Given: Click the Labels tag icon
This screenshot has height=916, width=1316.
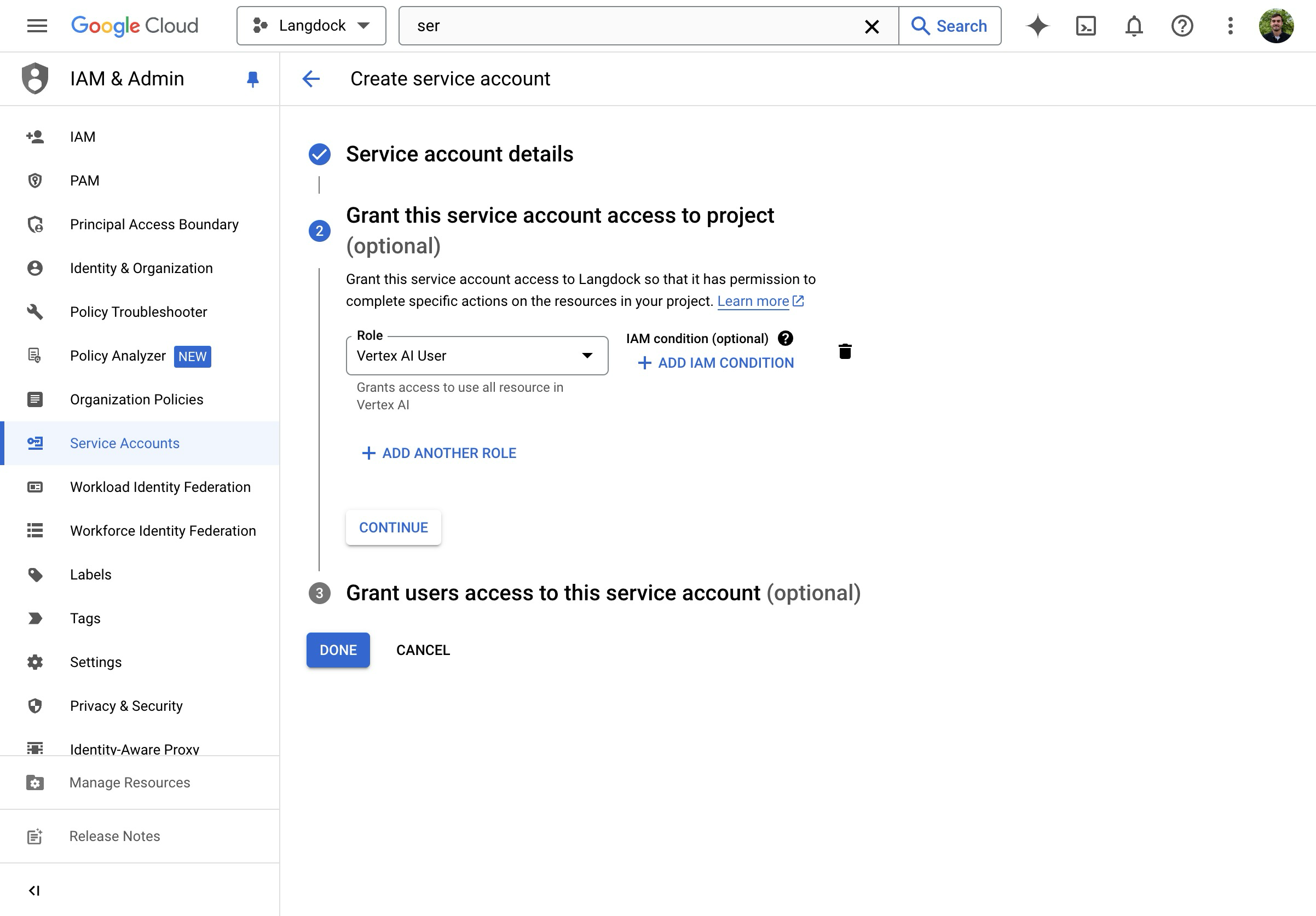Looking at the screenshot, I should click(x=35, y=575).
